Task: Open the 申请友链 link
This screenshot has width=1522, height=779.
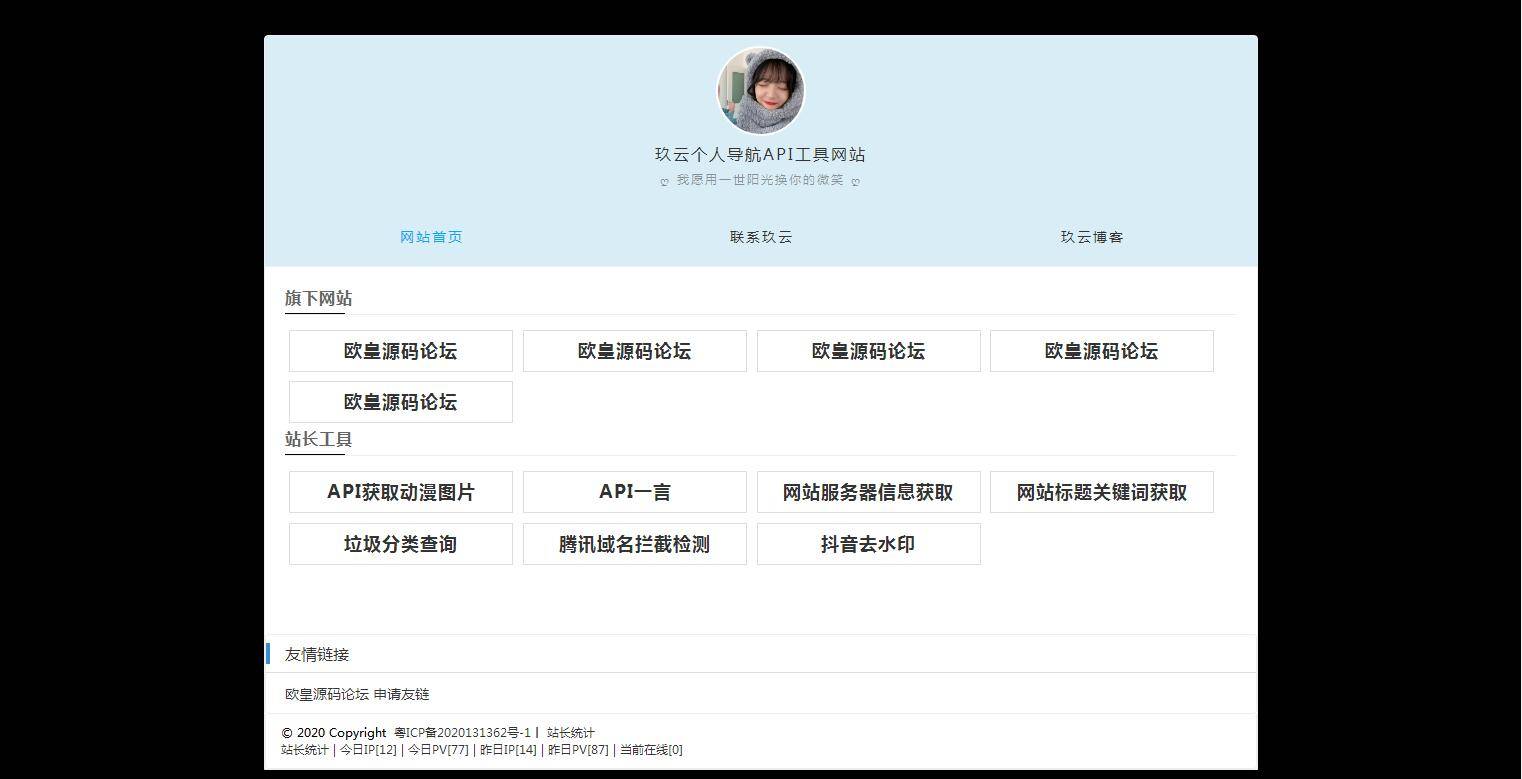Action: click(x=404, y=694)
